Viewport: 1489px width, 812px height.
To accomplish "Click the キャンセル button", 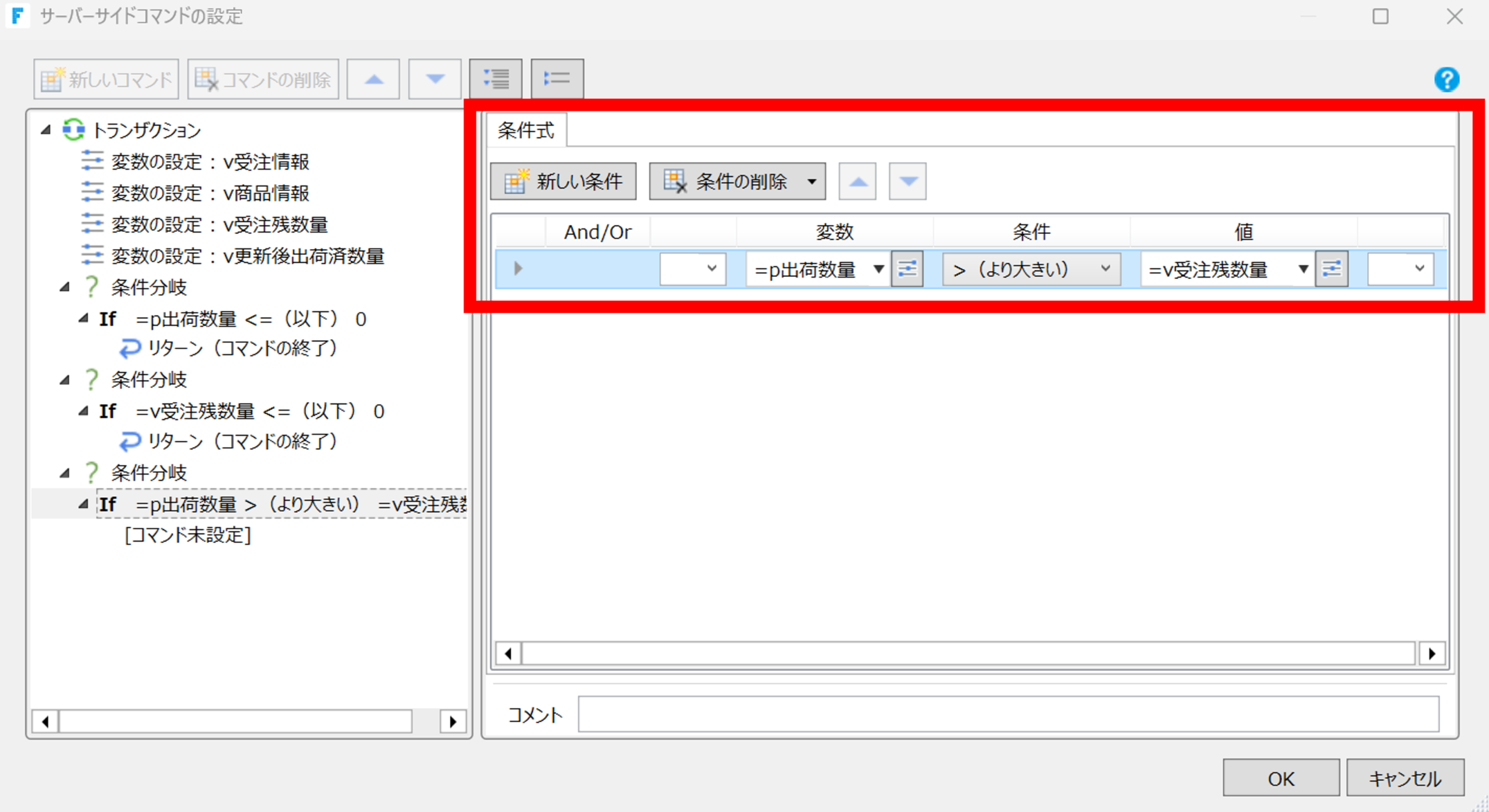I will tap(1405, 778).
